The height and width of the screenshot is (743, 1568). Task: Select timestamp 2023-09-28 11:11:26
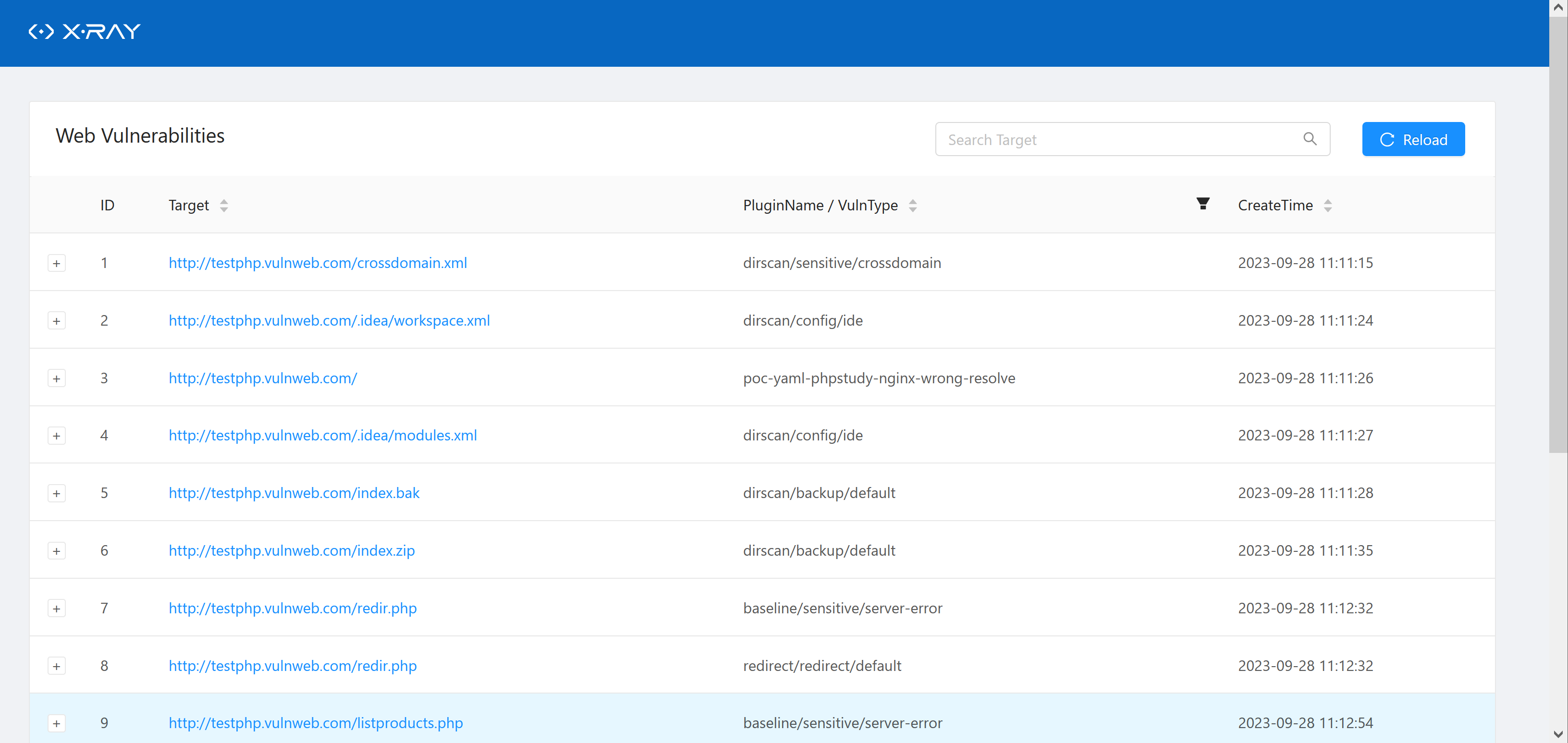[1305, 378]
